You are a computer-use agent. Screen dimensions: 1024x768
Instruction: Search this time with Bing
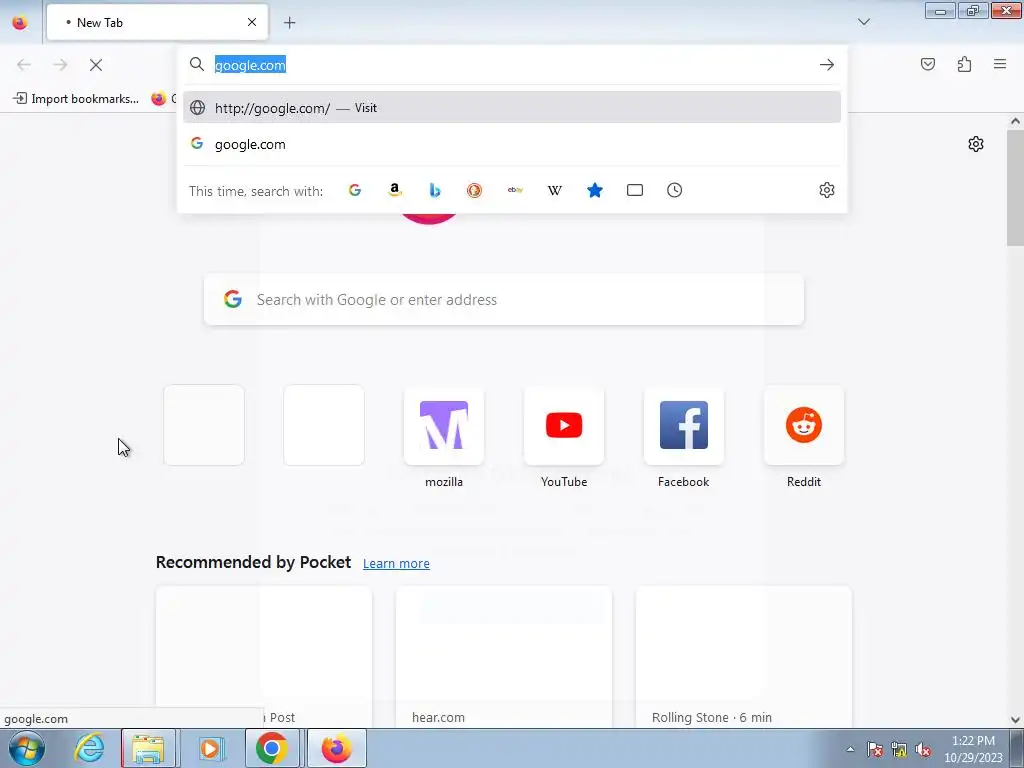click(434, 190)
